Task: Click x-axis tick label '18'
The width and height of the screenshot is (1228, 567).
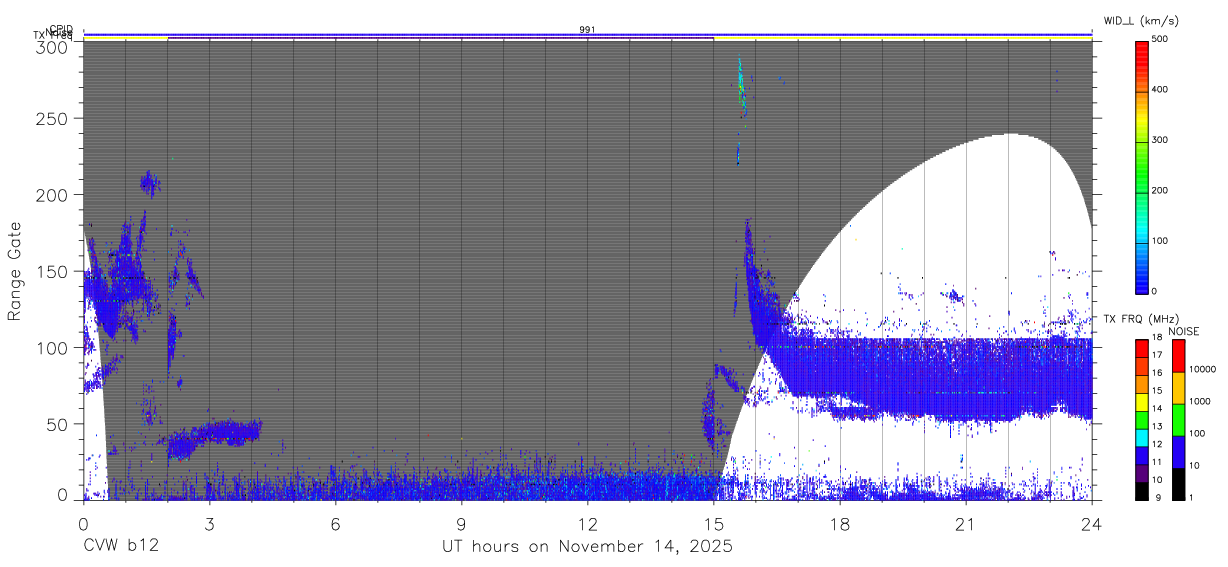Action: point(839,524)
